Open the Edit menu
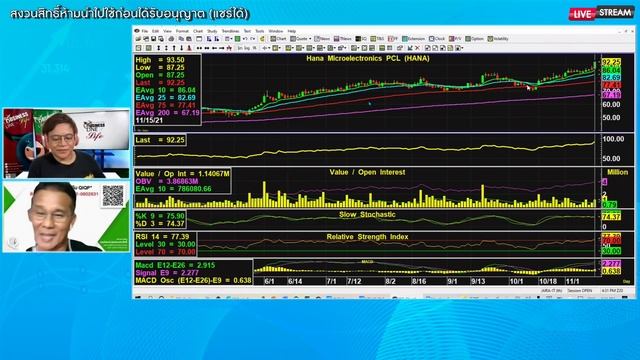The image size is (640, 360). tap(156, 31)
